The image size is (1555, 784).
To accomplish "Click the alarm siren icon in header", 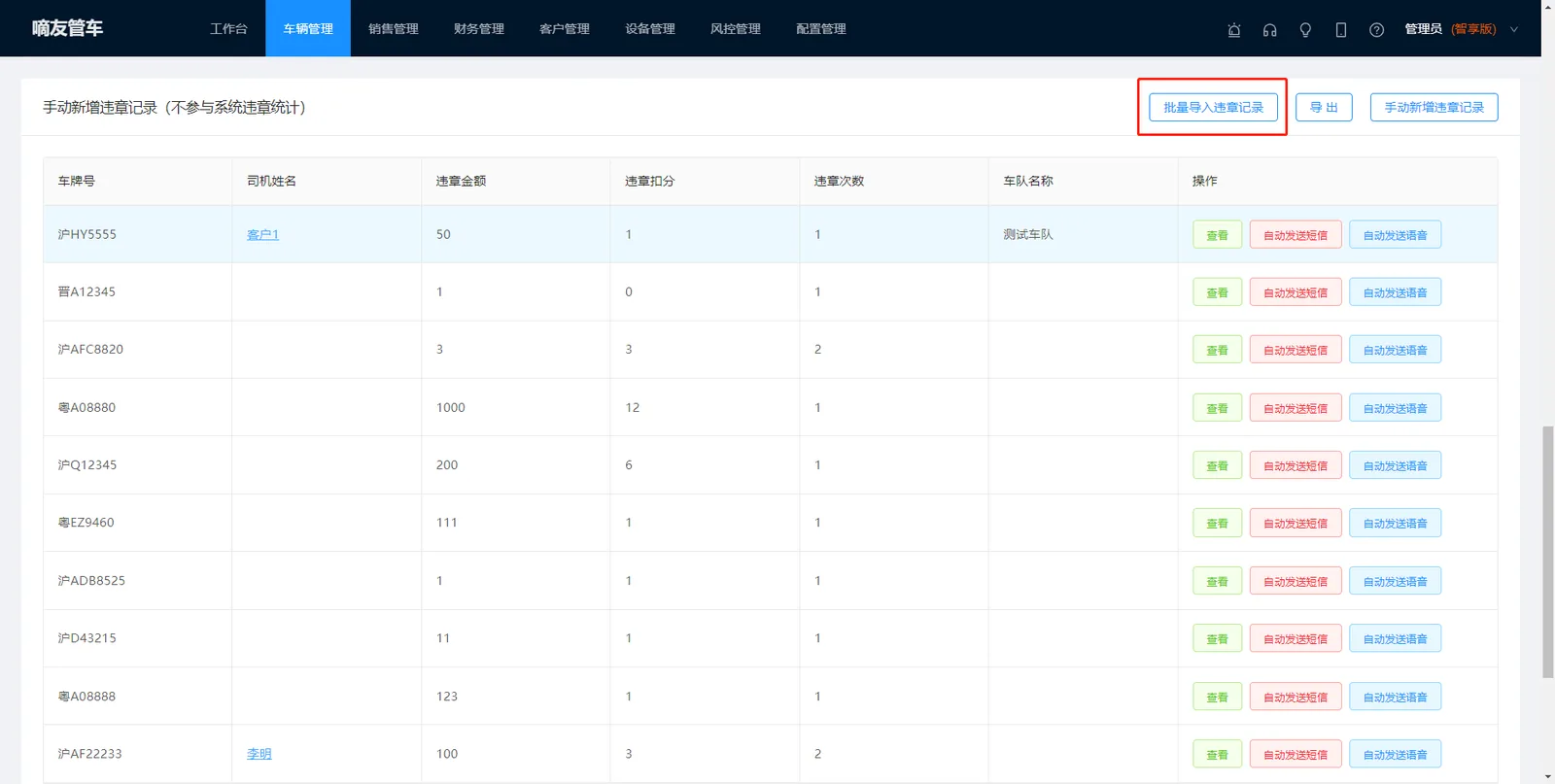I will tap(1234, 30).
